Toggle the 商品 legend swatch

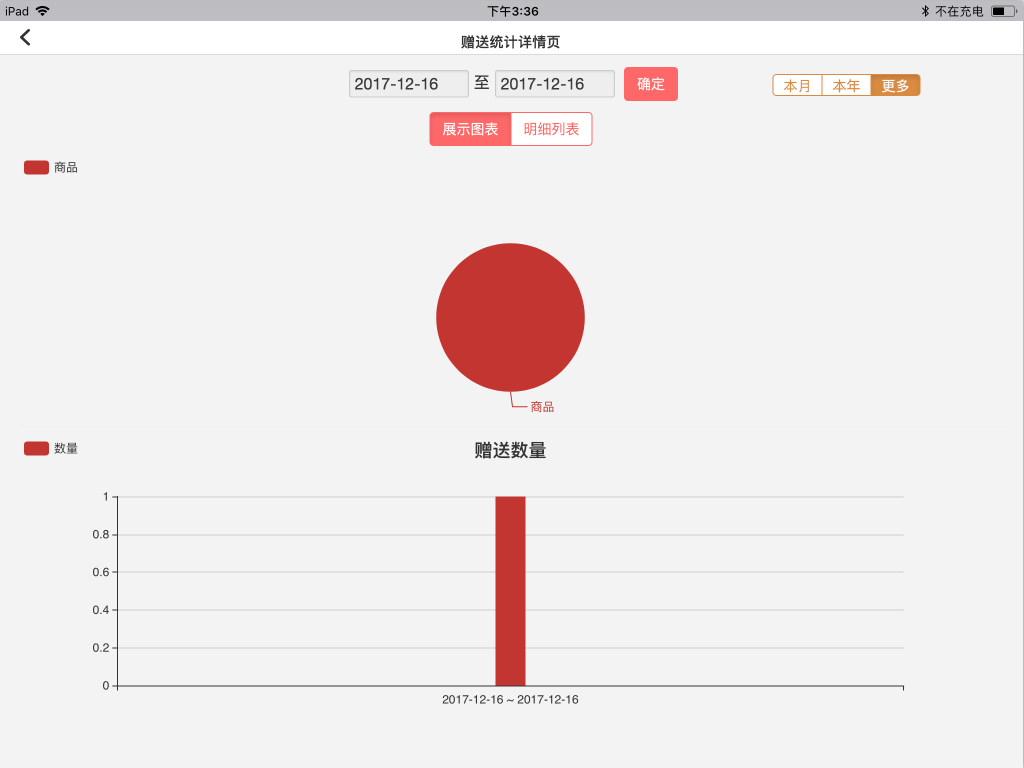[x=37, y=168]
